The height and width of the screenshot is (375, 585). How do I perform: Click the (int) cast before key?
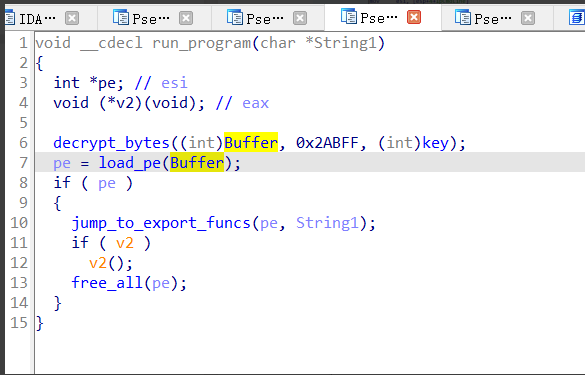(x=400, y=143)
